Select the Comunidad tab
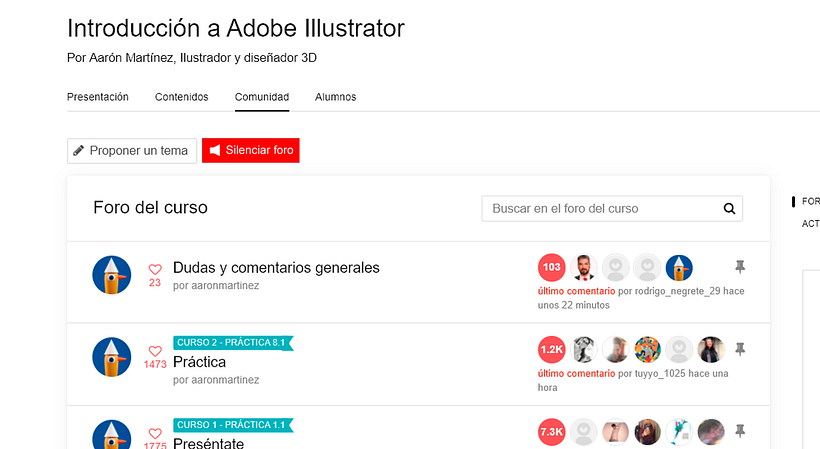The height and width of the screenshot is (449, 820). pyautogui.click(x=262, y=97)
